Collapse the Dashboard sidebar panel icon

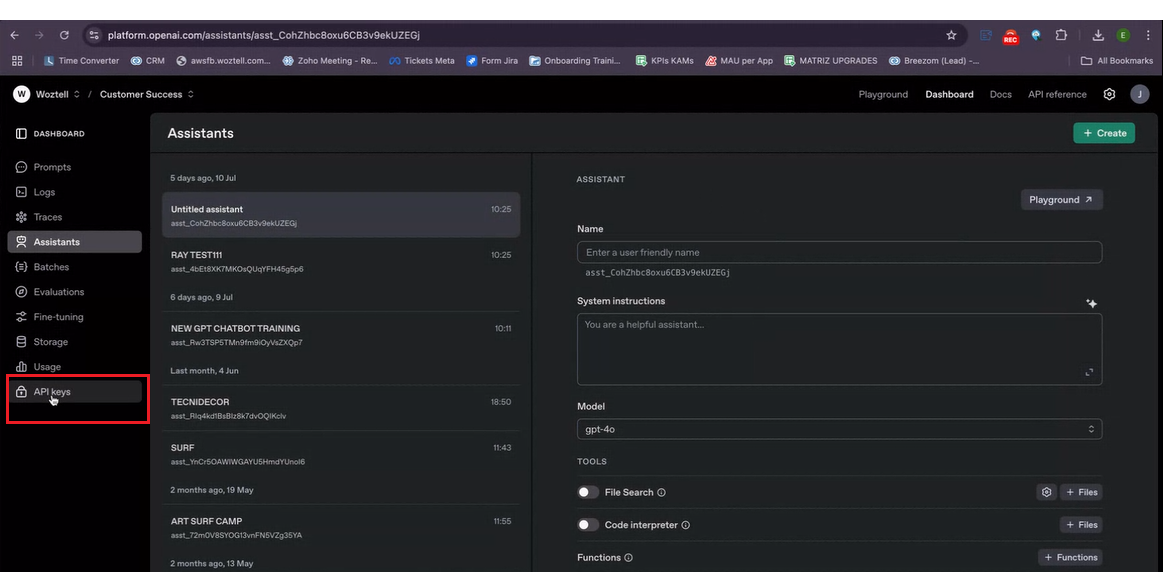pyautogui.click(x=22, y=134)
